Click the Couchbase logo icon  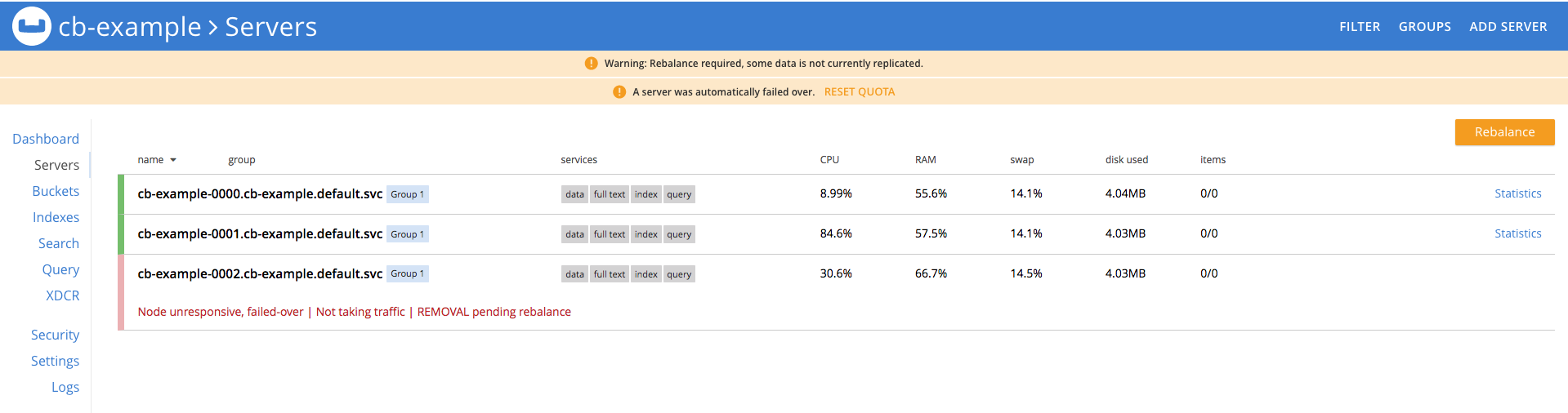[32, 26]
